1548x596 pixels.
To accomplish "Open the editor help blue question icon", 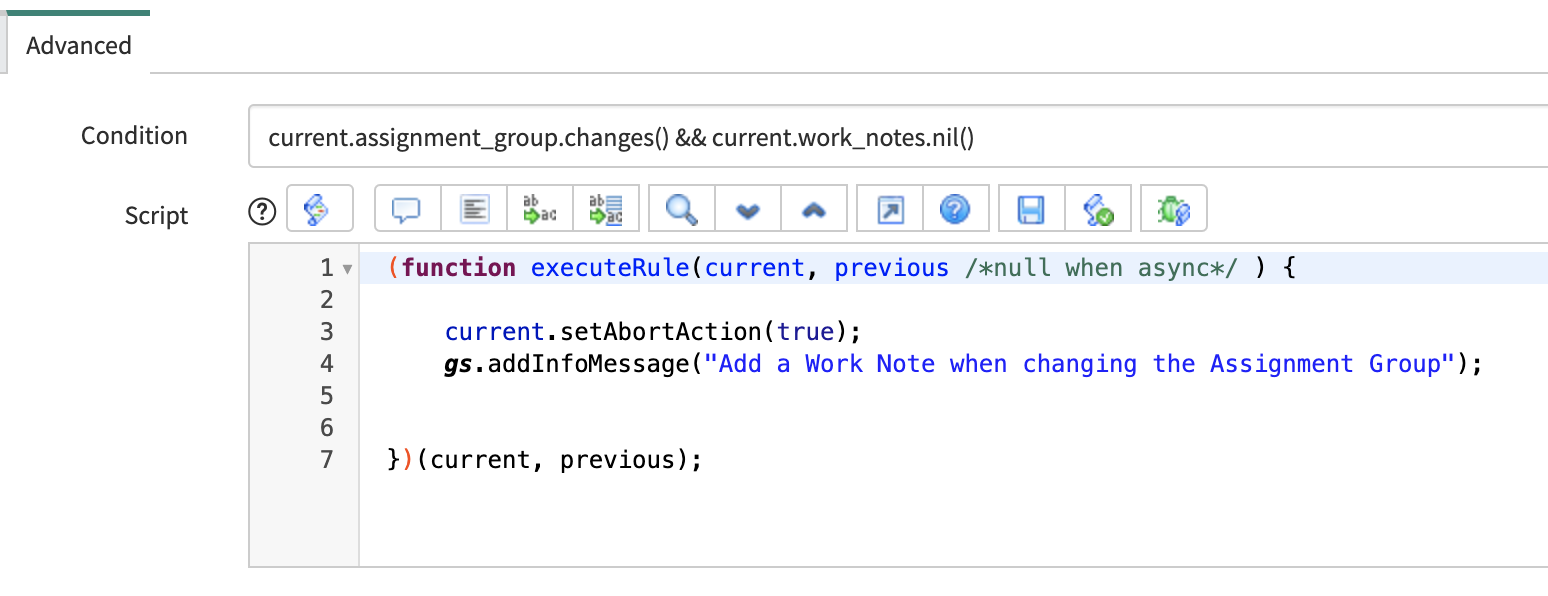I will pyautogui.click(x=955, y=210).
